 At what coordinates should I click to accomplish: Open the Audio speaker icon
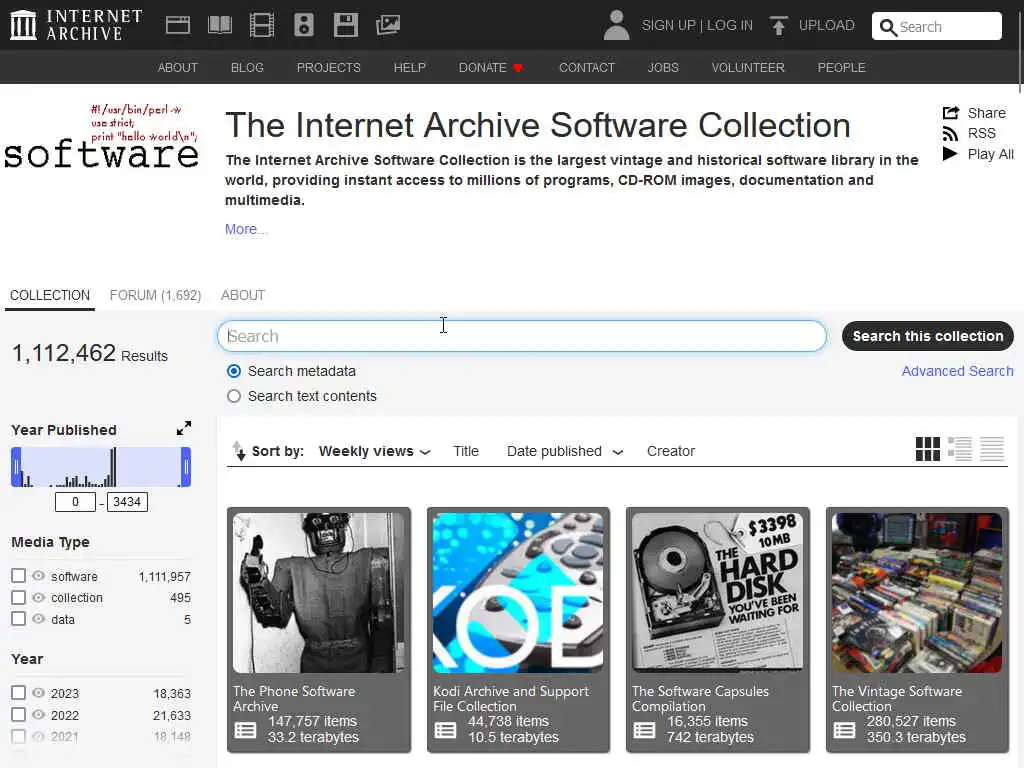304,25
